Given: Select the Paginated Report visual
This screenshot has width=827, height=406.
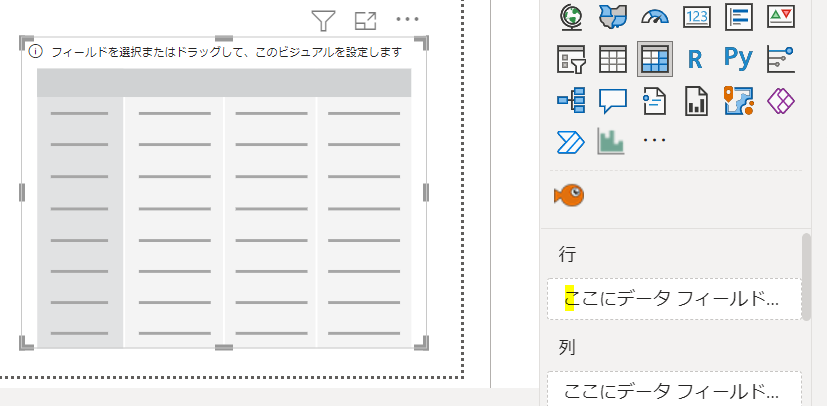Looking at the screenshot, I should 696,100.
